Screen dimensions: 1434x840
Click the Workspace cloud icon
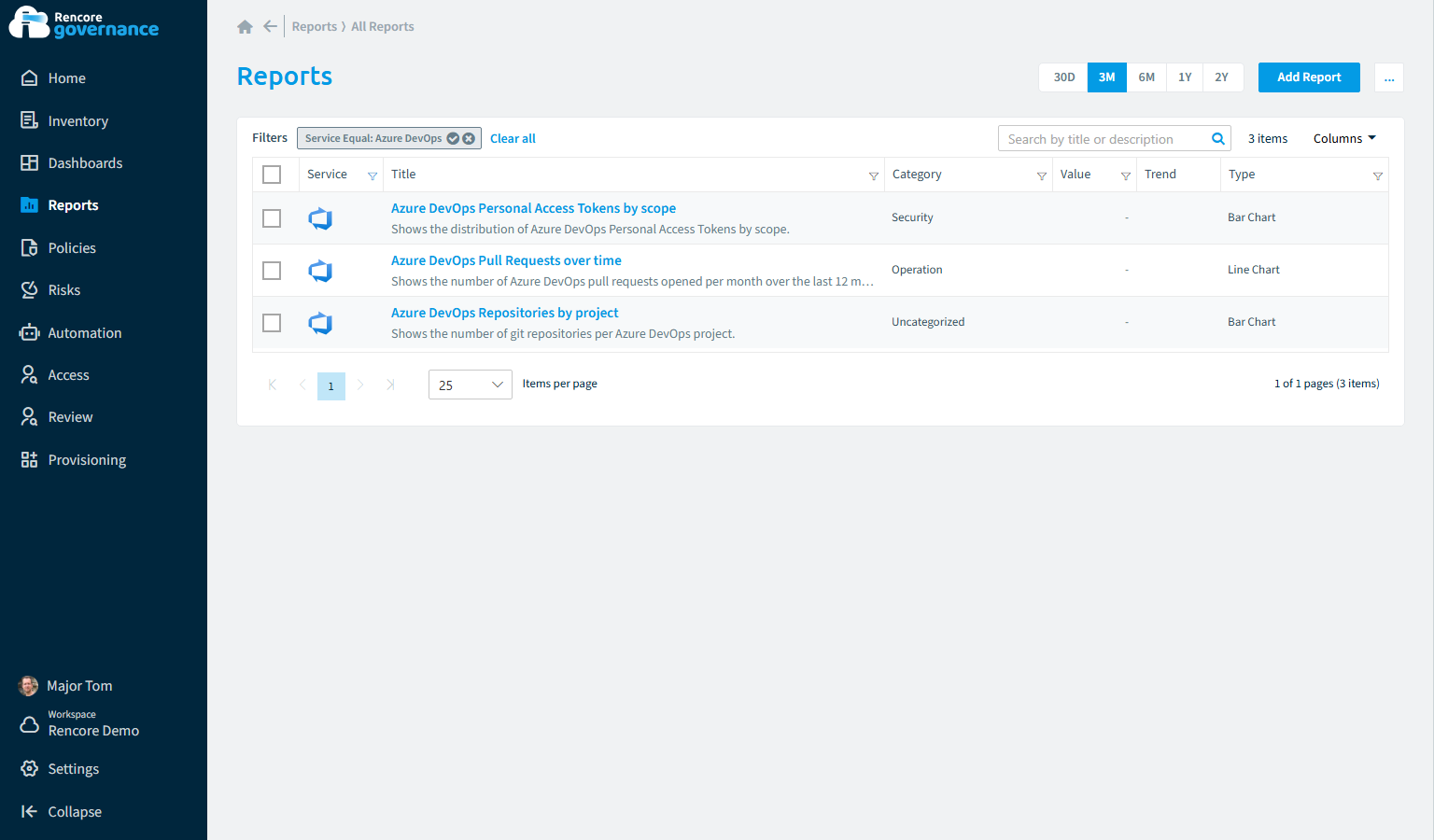pos(30,724)
